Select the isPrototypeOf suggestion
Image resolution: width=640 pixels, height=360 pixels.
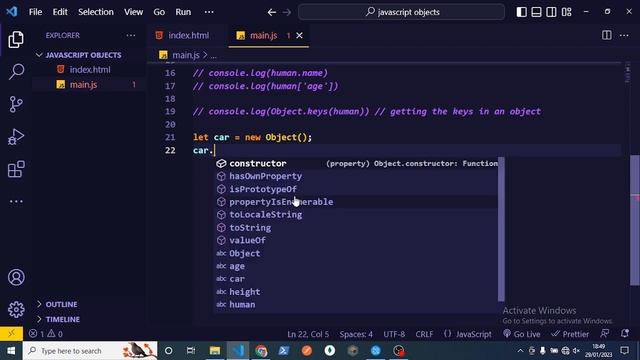pos(356,189)
